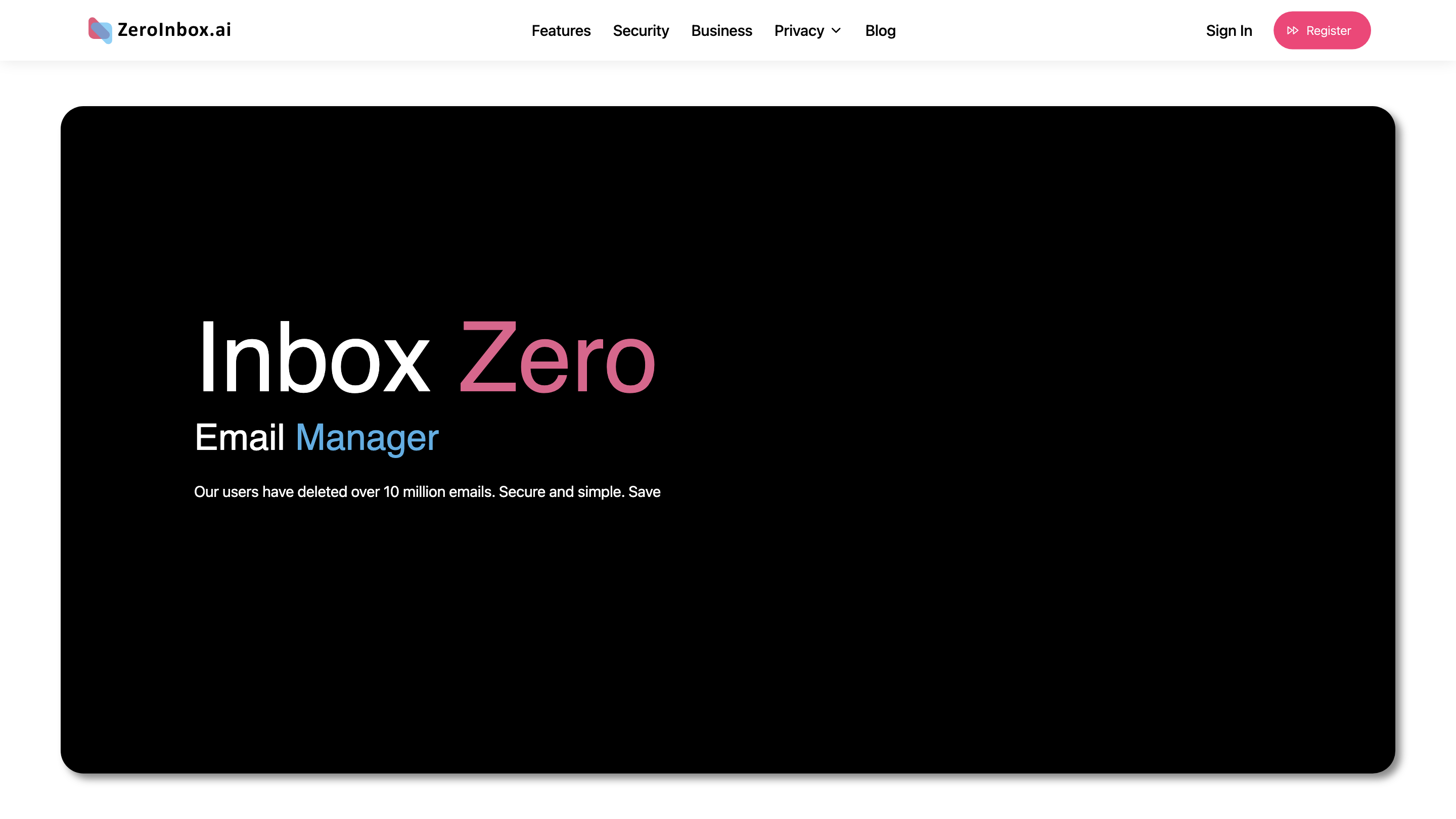Image resolution: width=1456 pixels, height=819 pixels.
Task: Select Business from the navigation
Action: click(x=721, y=30)
